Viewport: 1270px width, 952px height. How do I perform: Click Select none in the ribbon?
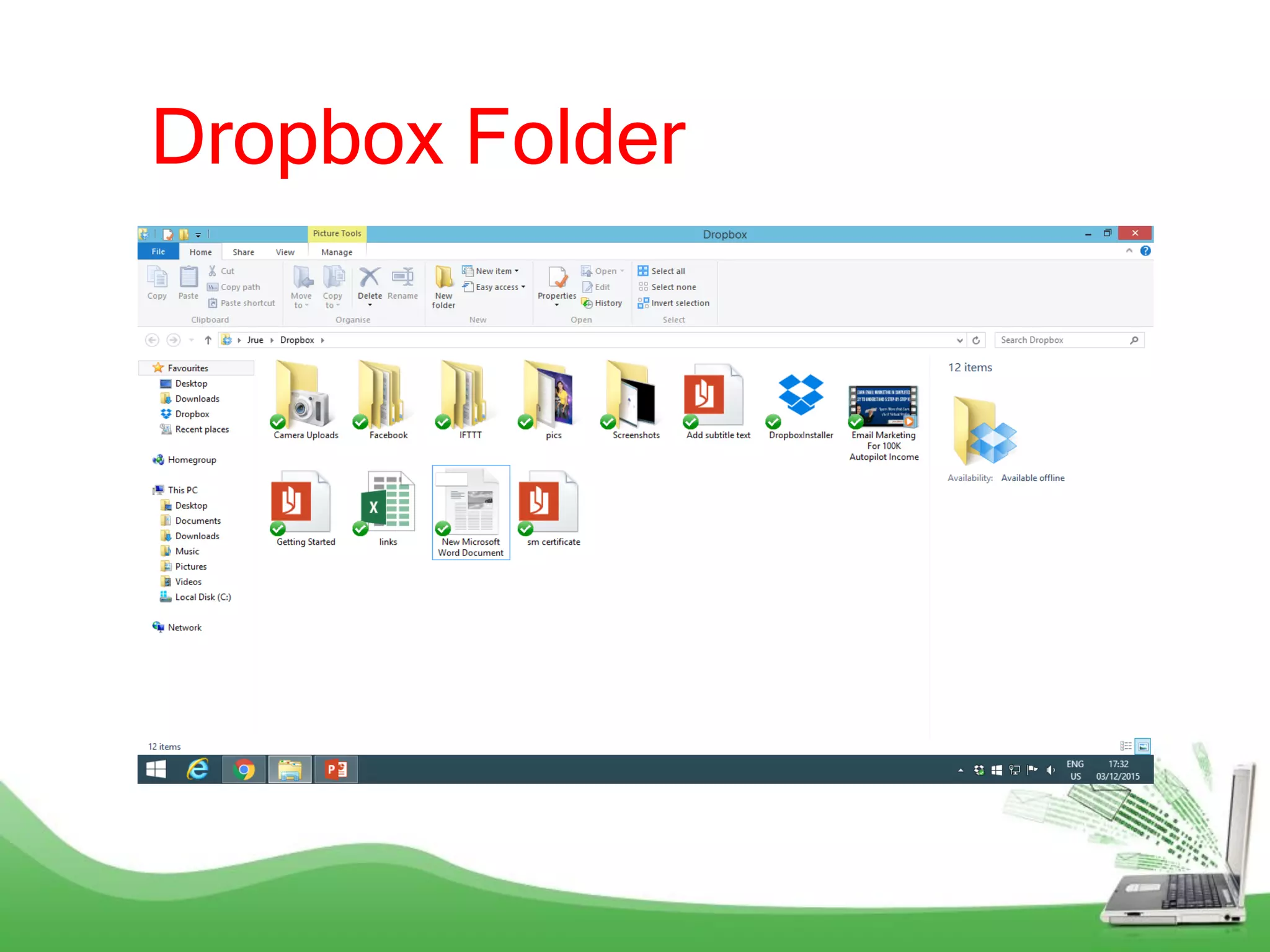point(667,287)
